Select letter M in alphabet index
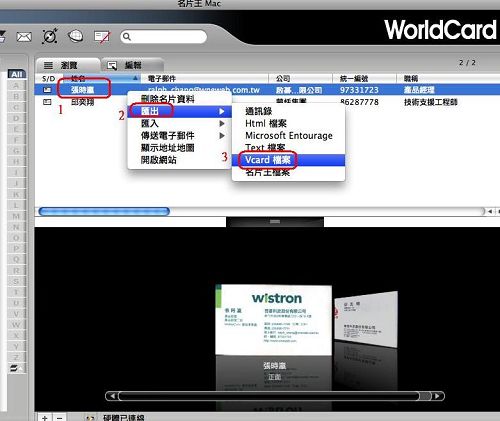 coord(16,216)
